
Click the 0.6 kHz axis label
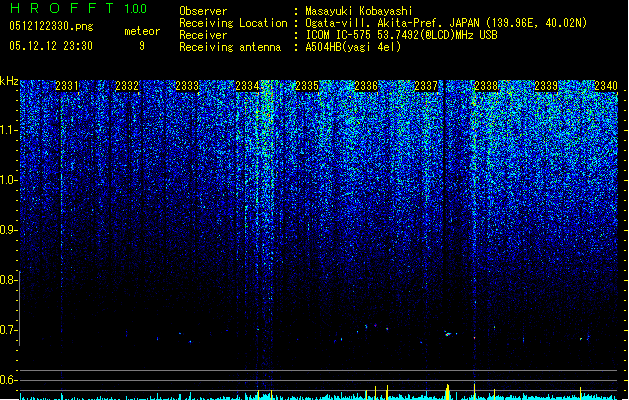tap(7, 380)
